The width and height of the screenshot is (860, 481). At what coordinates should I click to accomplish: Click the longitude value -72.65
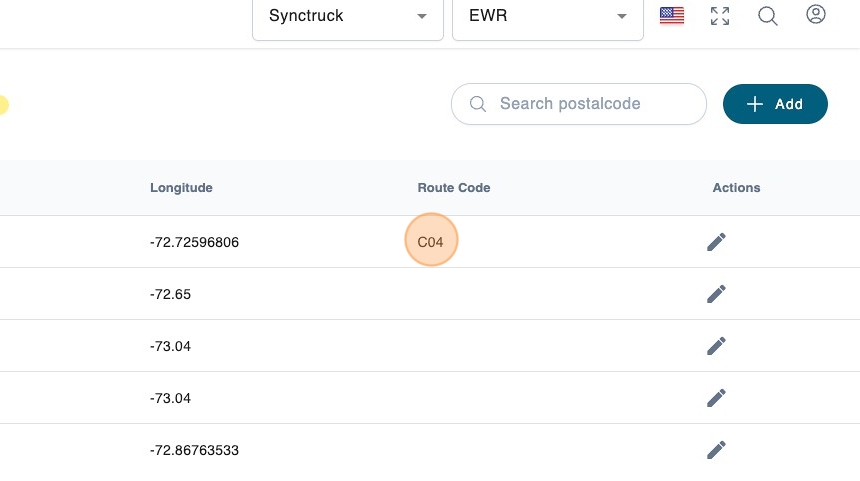point(170,294)
